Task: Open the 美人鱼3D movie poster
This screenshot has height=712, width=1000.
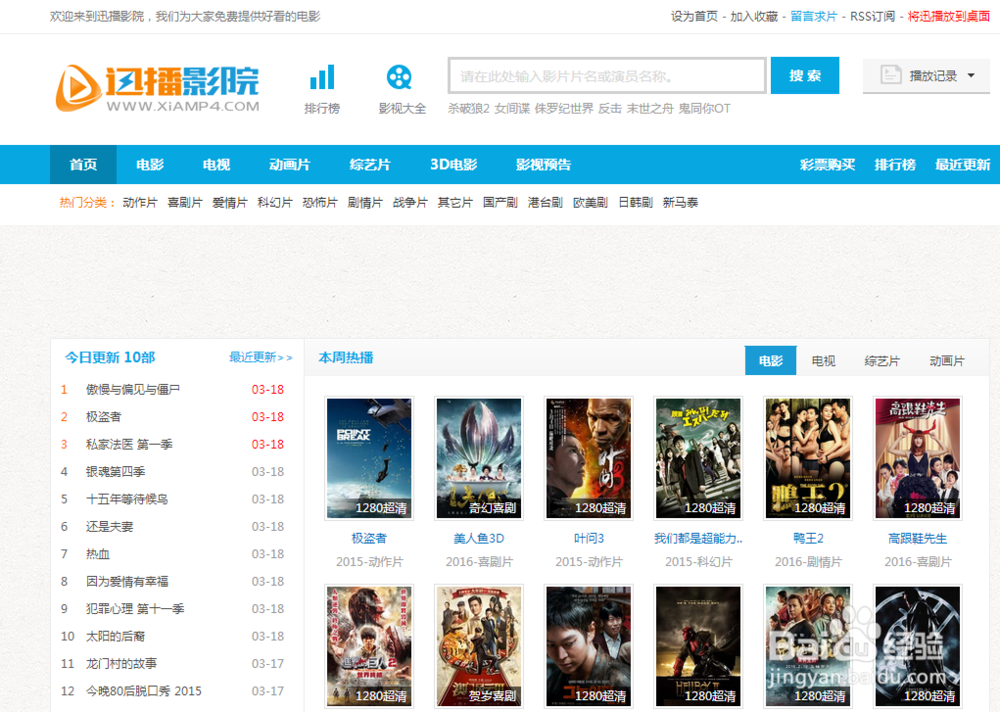Action: pyautogui.click(x=479, y=458)
